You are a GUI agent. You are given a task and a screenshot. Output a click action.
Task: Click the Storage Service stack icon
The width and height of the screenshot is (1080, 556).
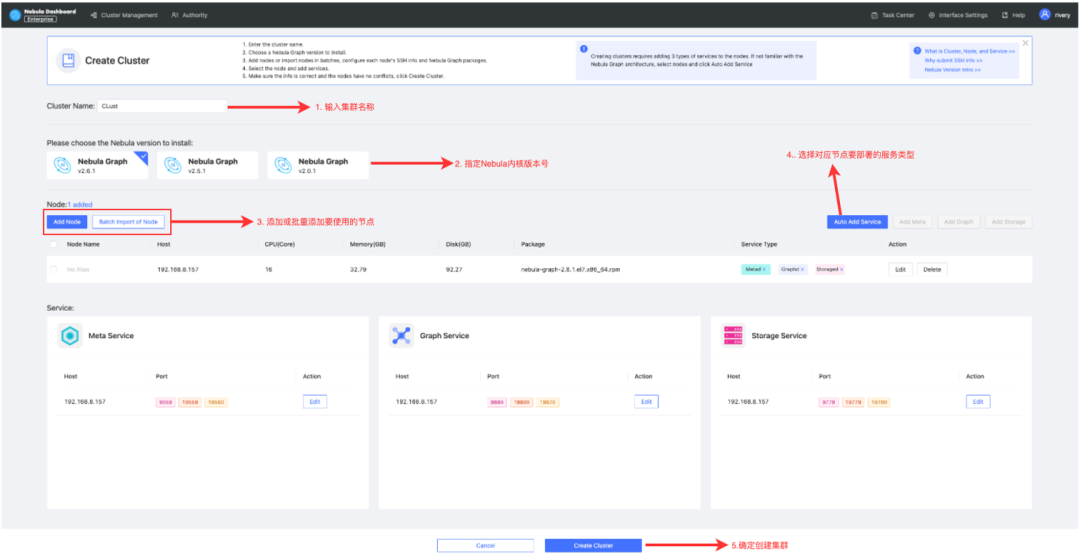pyautogui.click(x=733, y=336)
